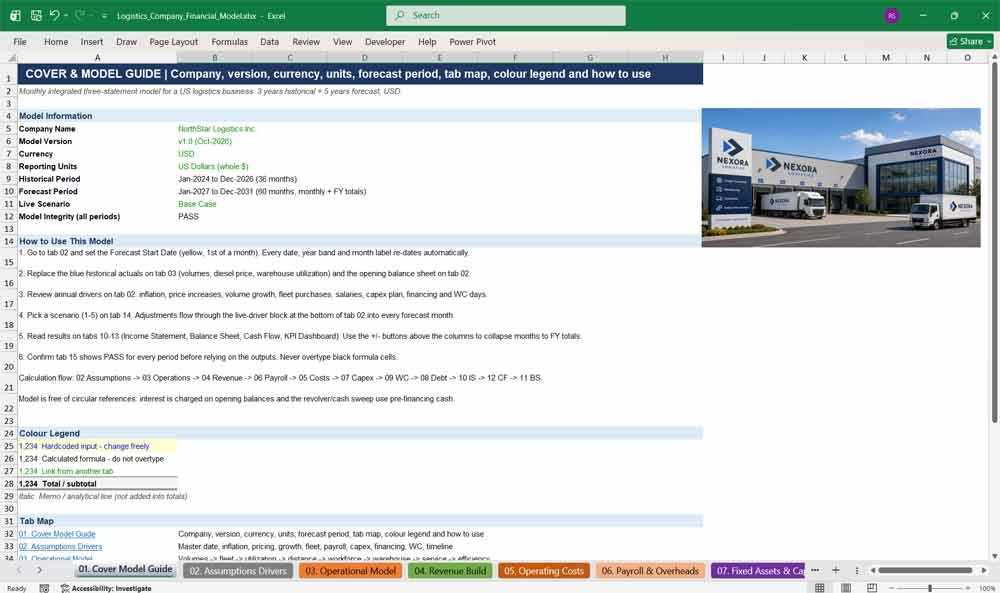Switch to Page Layout view icon
1000x593 pixels.
[846, 587]
